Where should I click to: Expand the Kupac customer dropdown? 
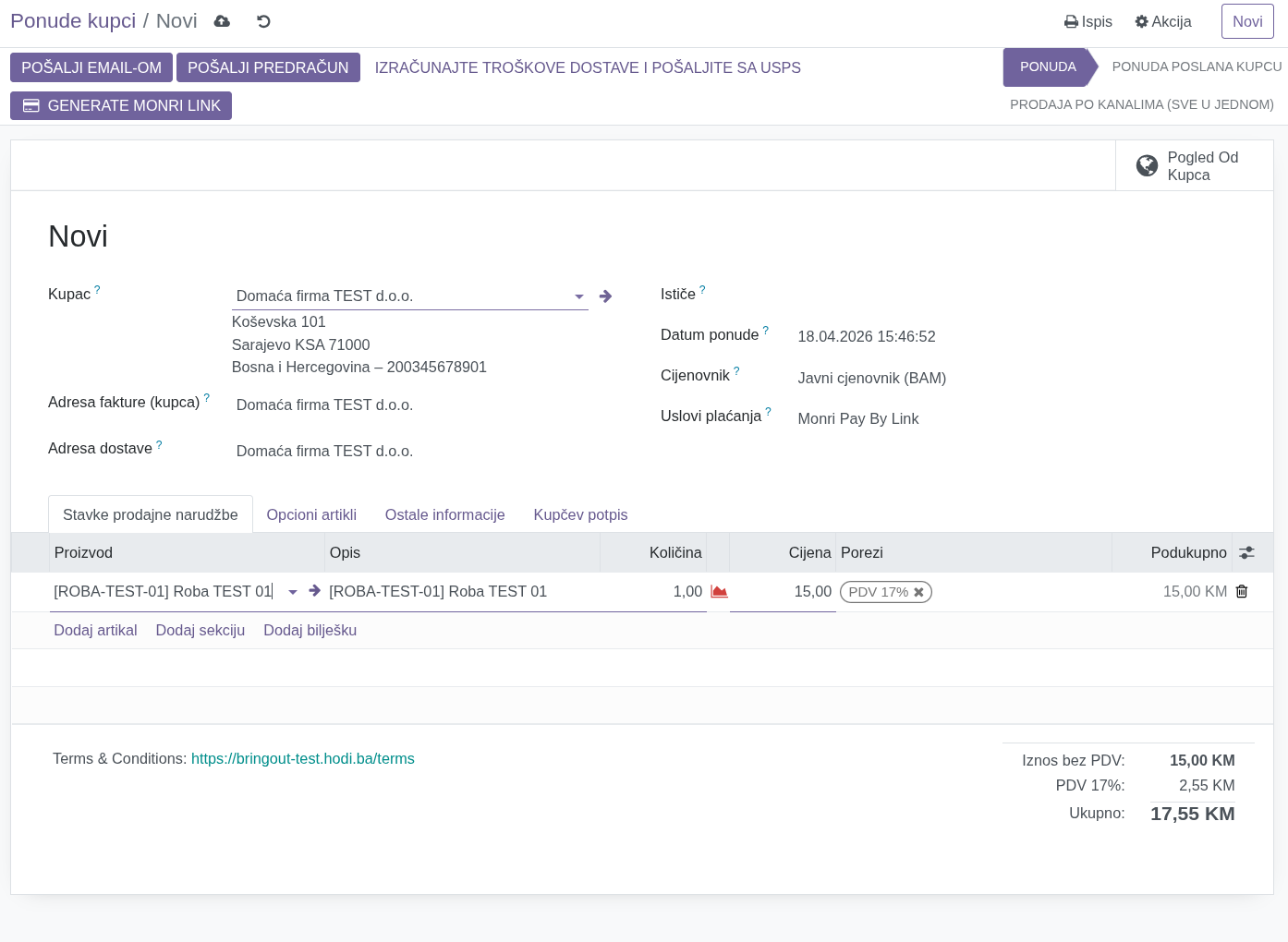pyautogui.click(x=579, y=296)
